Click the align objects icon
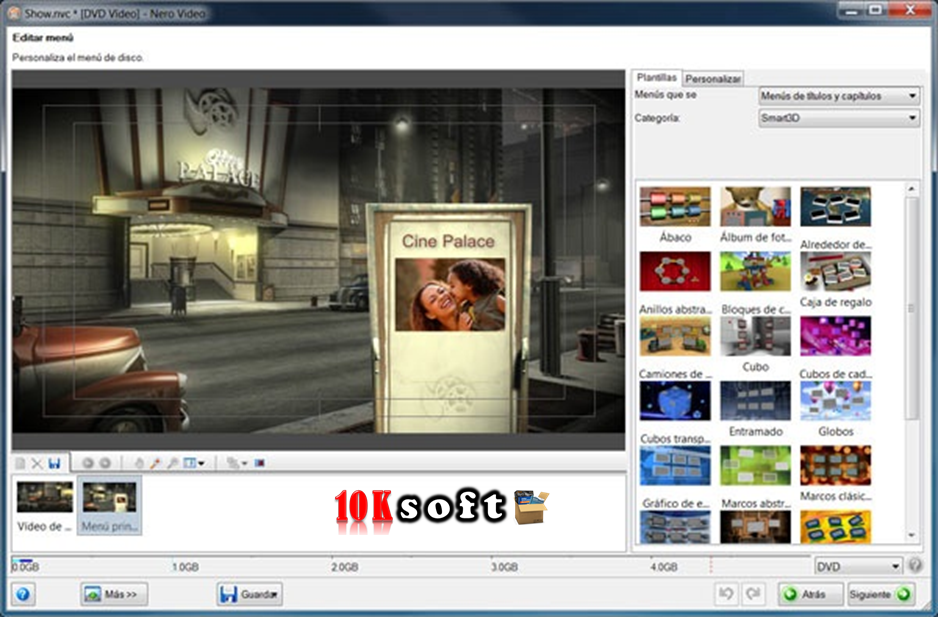938x617 pixels. [233, 463]
